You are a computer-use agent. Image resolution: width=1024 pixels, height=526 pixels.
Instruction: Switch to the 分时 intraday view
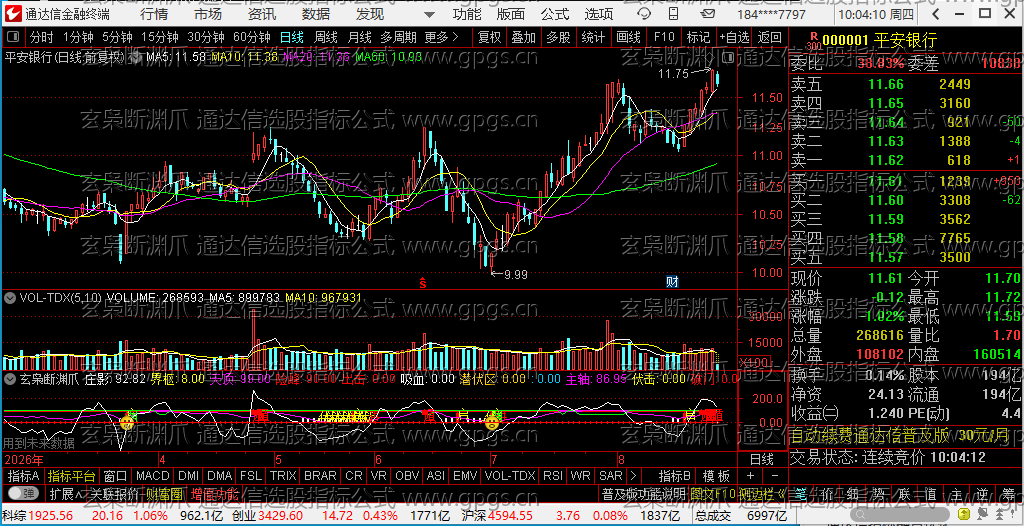pos(41,37)
